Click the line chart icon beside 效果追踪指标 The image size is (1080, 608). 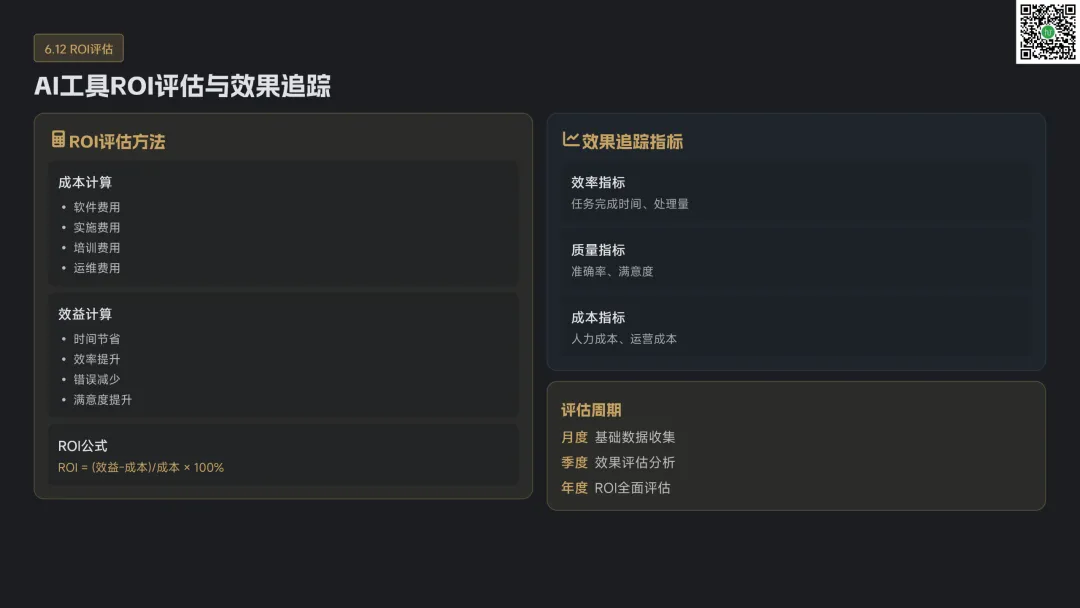(x=570, y=140)
